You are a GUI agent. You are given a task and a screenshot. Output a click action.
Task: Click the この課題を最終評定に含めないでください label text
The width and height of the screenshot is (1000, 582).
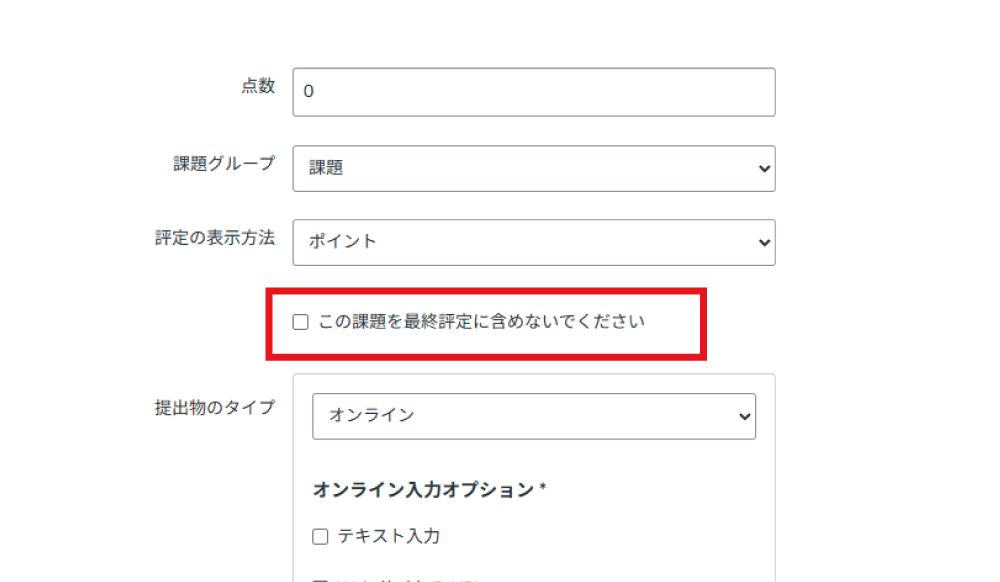(481, 322)
